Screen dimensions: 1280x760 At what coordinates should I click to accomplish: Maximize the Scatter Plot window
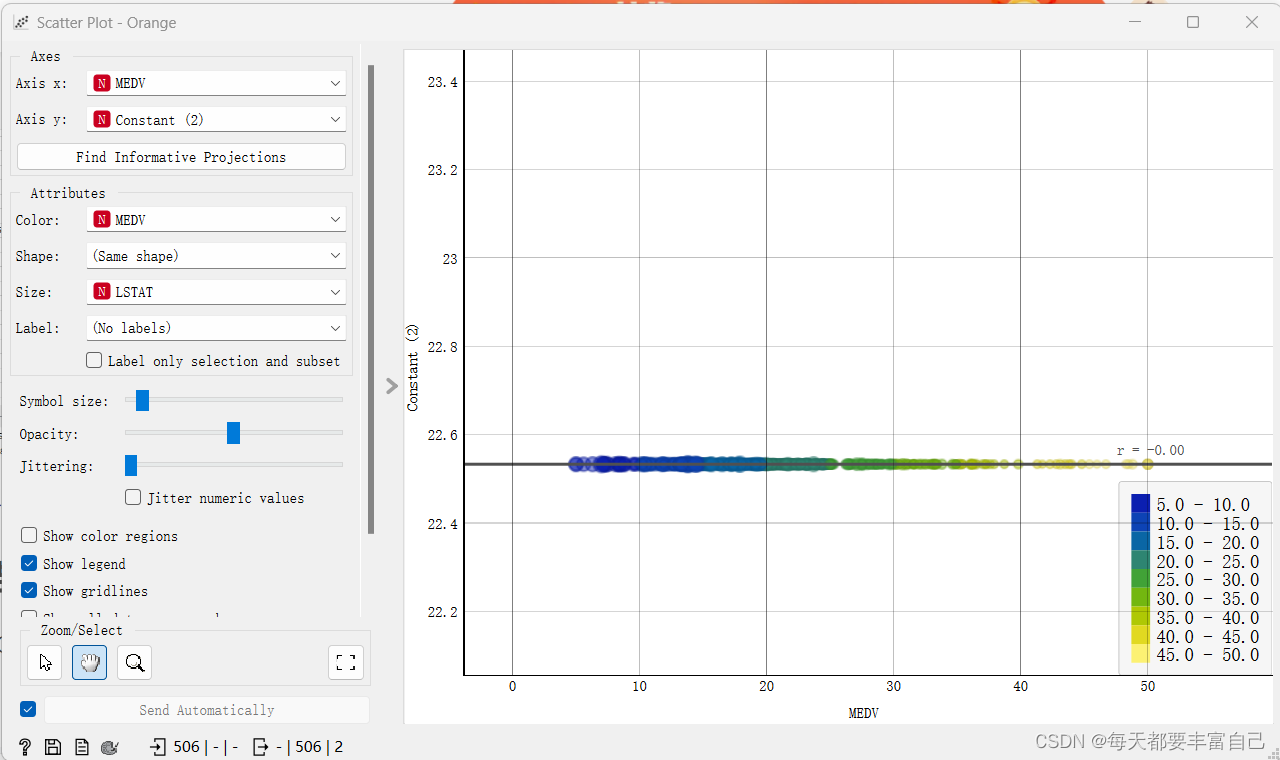(1193, 22)
